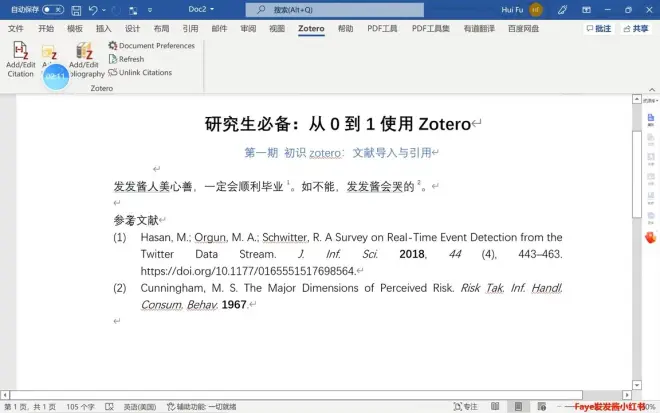Click the Cunningham reference entry (2)

[x=338, y=296]
